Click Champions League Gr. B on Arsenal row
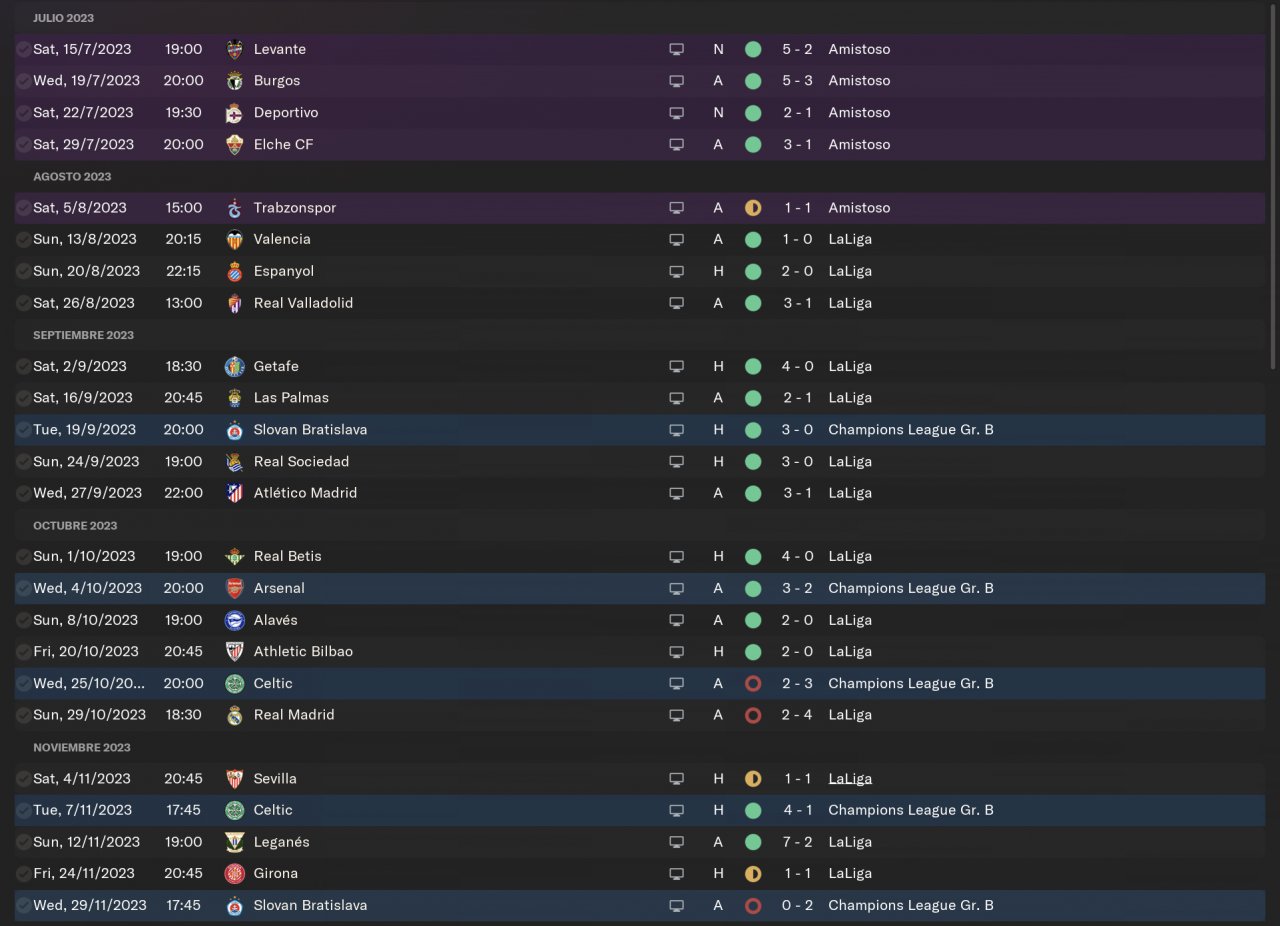Screen dimensions: 1280x926 pos(910,588)
